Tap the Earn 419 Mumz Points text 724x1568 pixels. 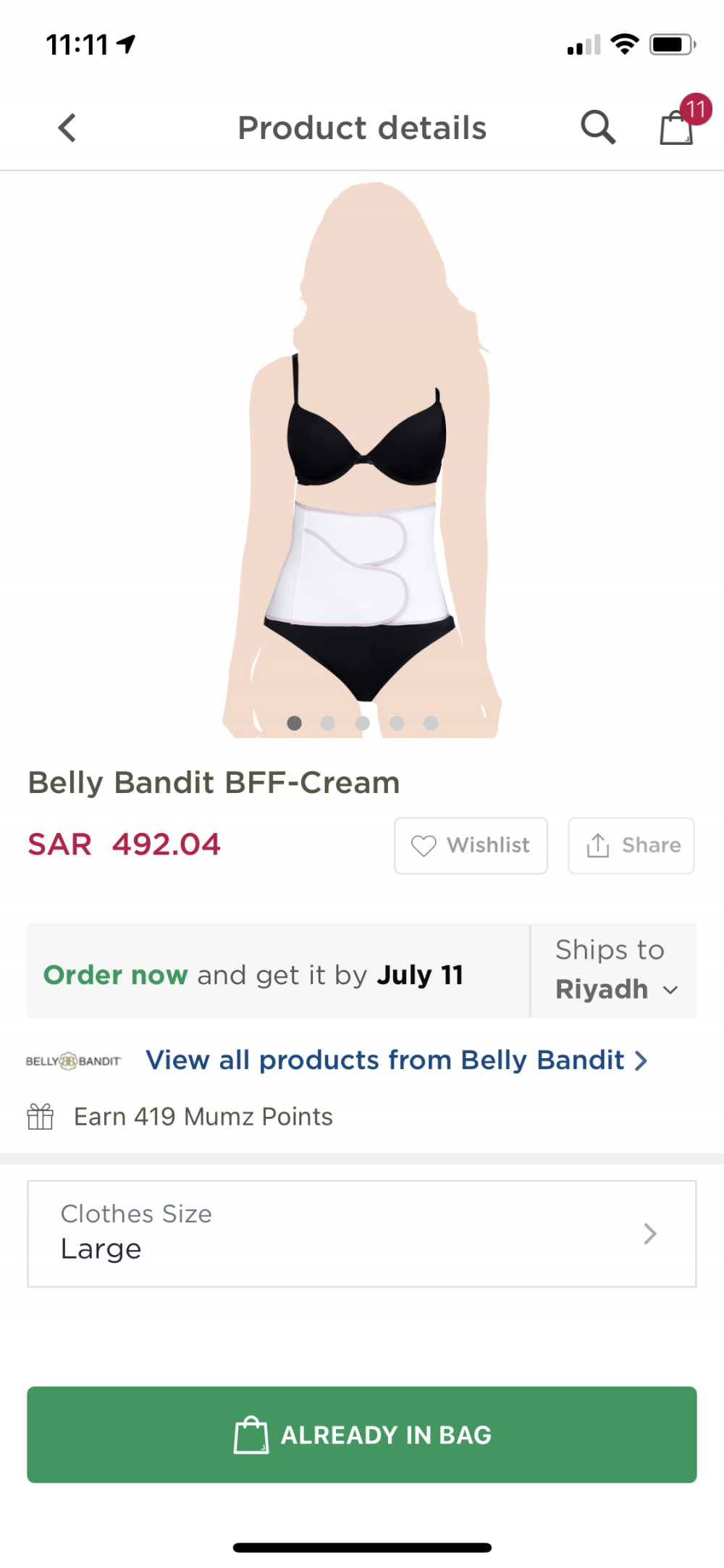[203, 1117]
